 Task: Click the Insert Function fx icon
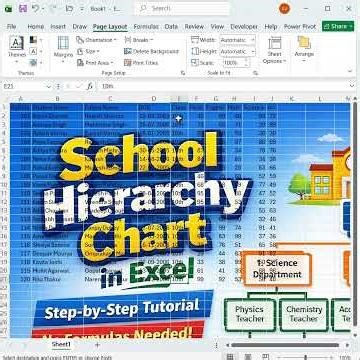click(90, 86)
